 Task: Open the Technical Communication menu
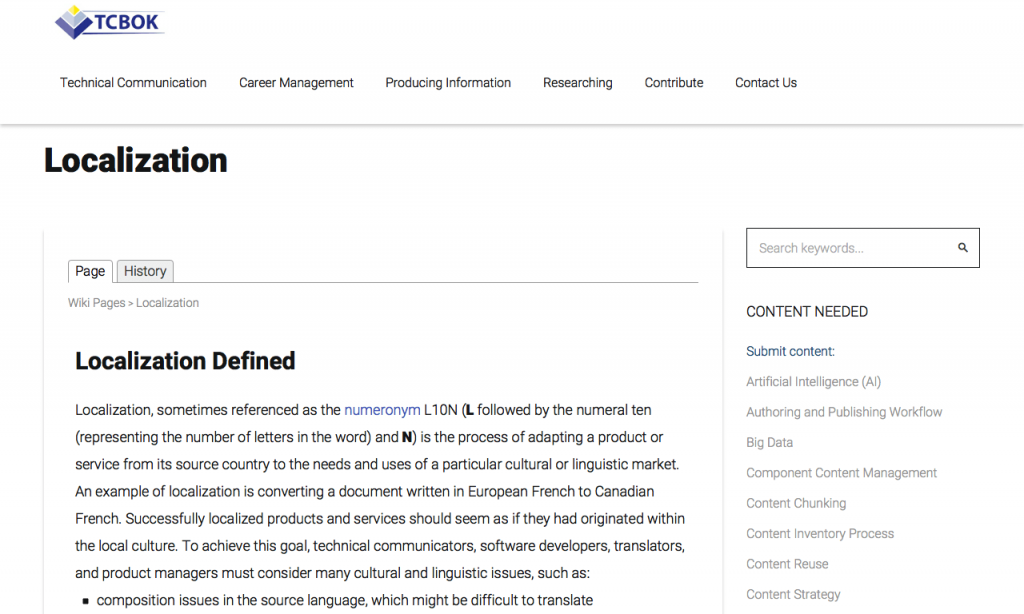(133, 83)
